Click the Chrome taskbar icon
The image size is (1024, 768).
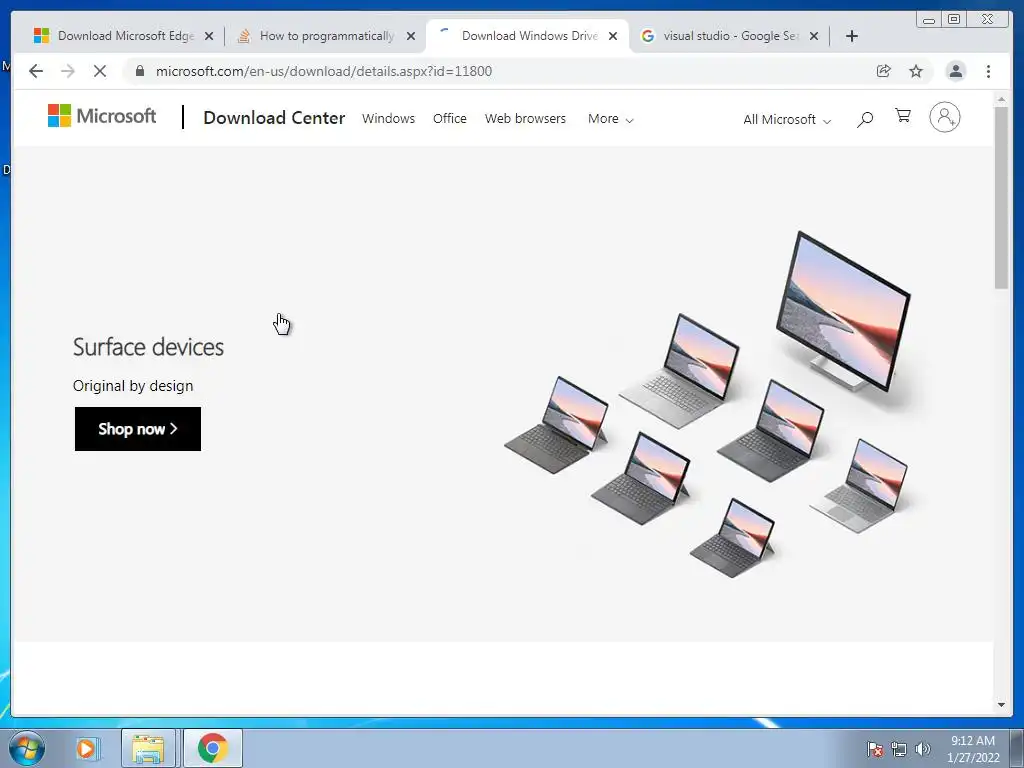pos(213,748)
